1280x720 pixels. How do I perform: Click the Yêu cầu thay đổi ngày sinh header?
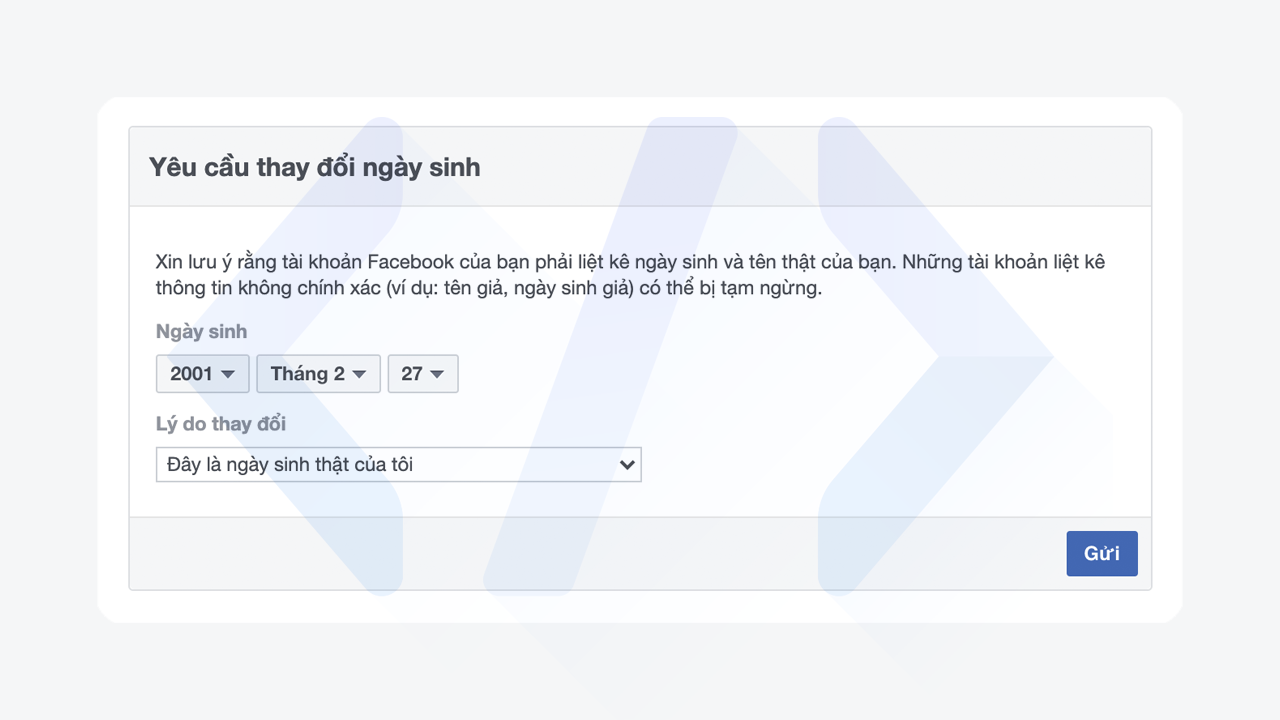(317, 167)
